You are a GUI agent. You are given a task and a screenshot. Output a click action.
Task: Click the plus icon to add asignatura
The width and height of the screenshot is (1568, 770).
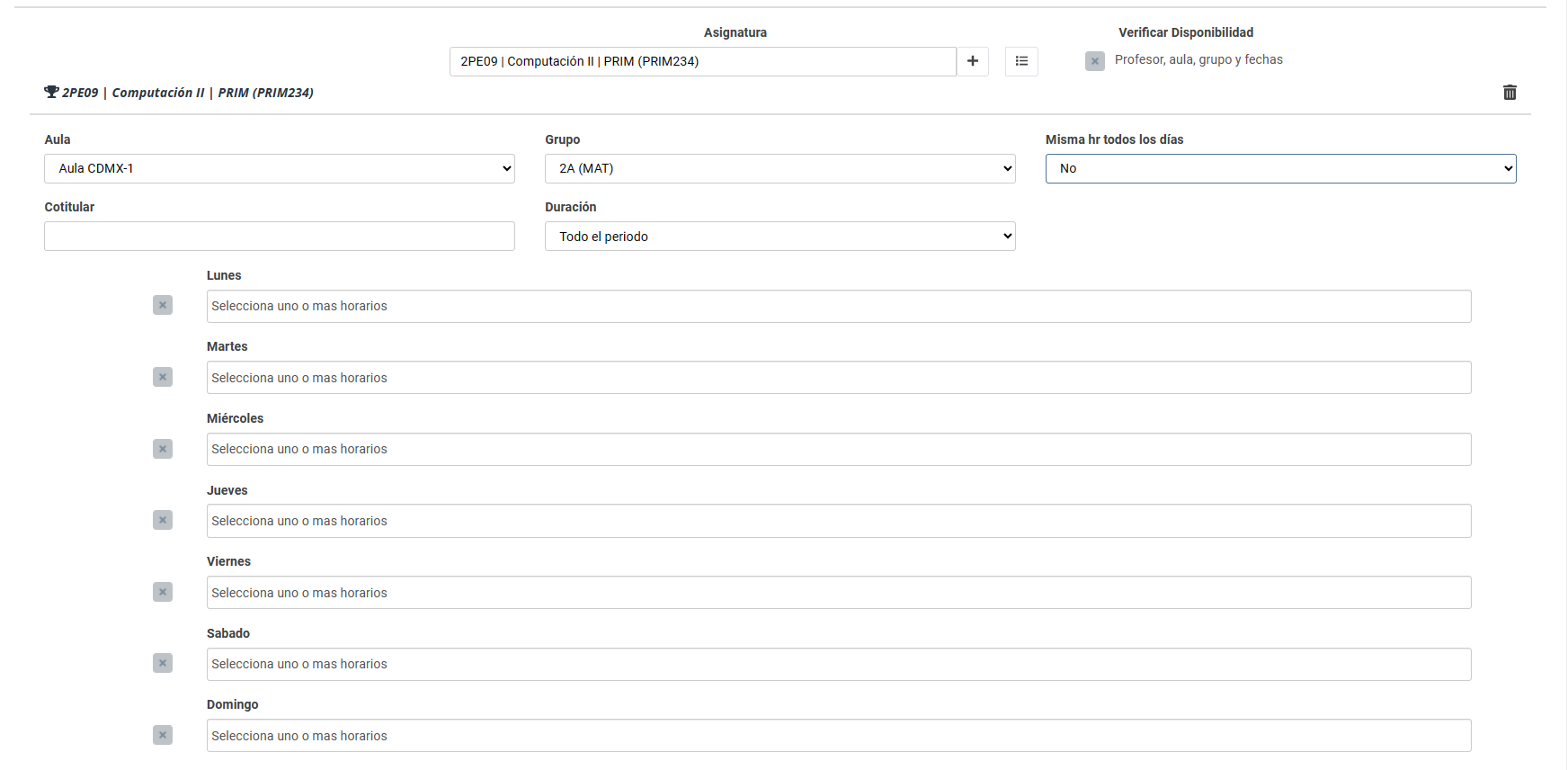(x=973, y=61)
